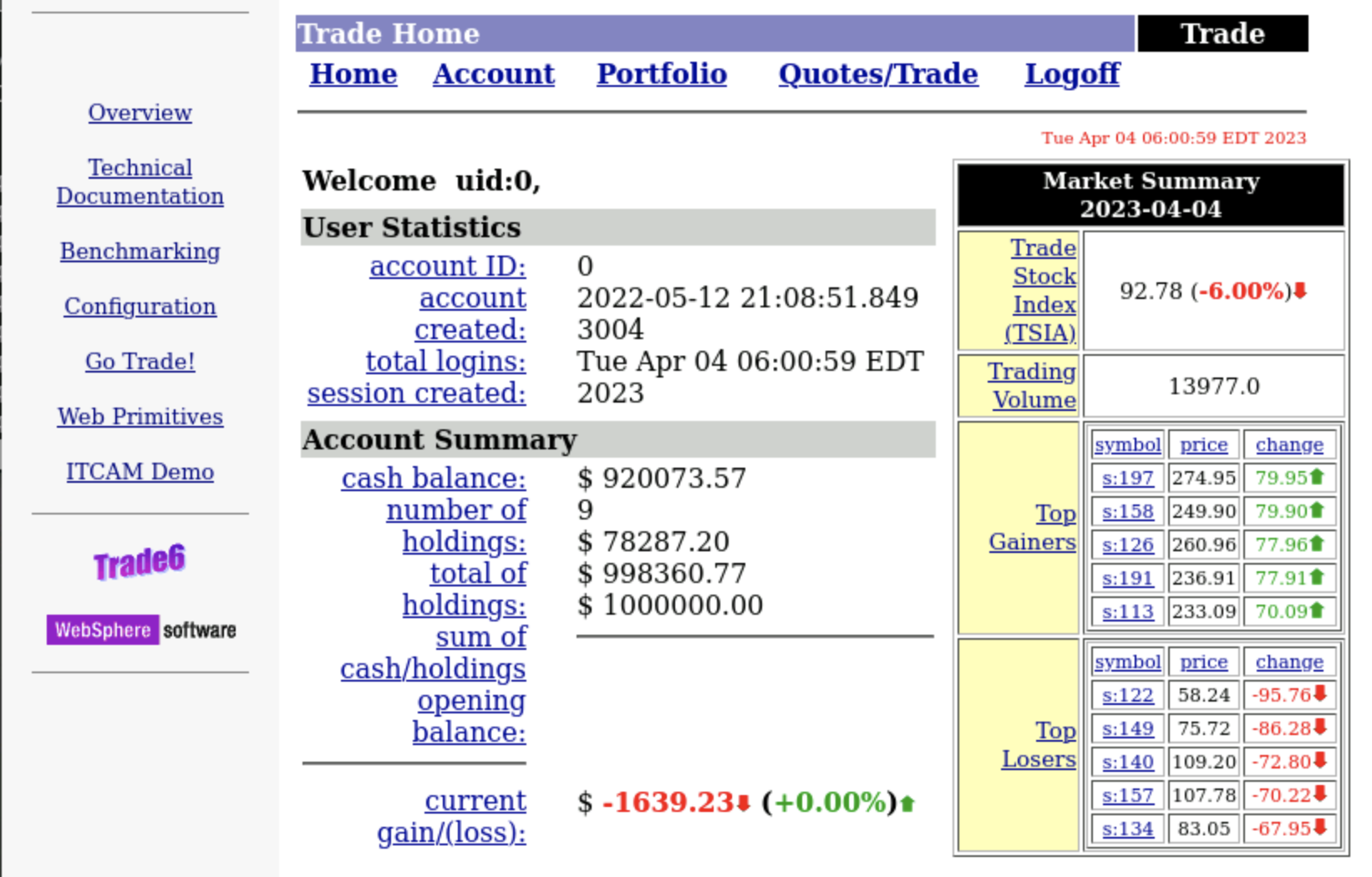Click the green up arrow next to 70.09
The image size is (1372, 877).
[x=1317, y=611]
